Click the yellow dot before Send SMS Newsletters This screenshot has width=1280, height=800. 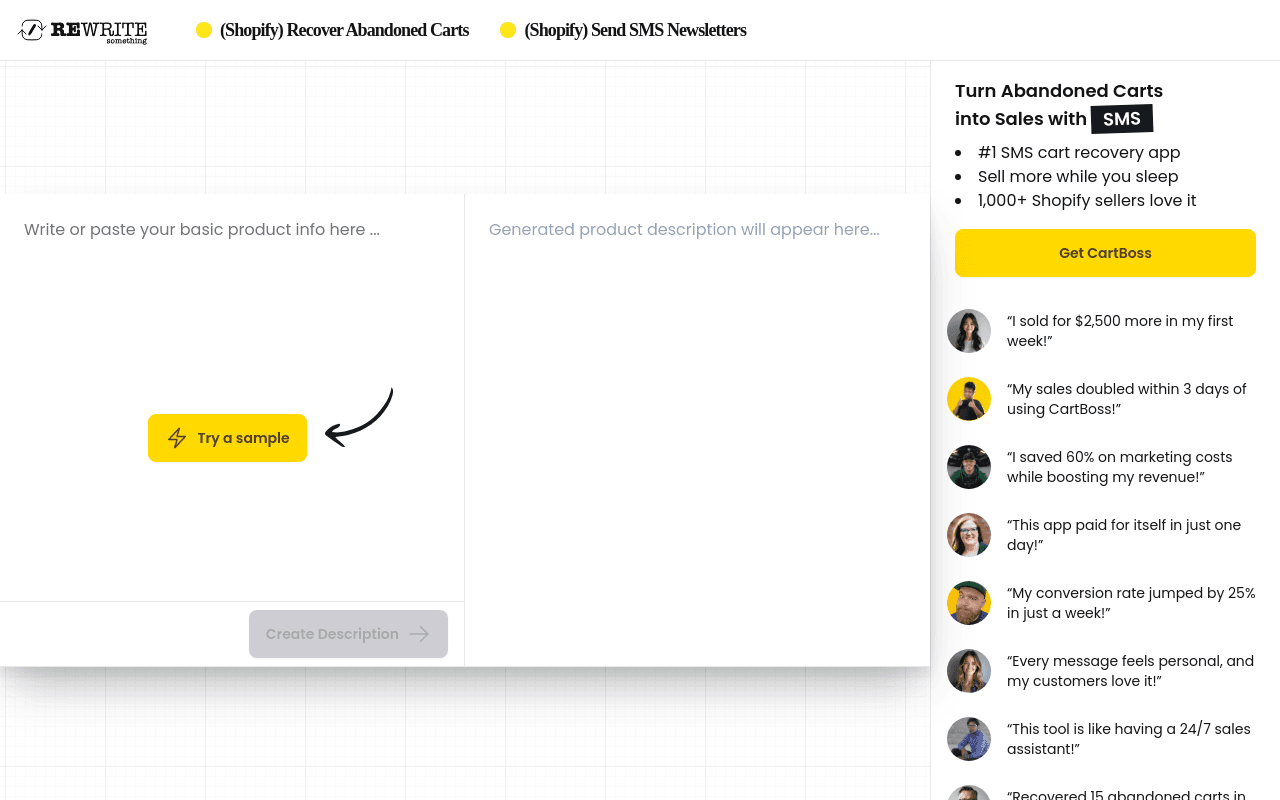508,30
